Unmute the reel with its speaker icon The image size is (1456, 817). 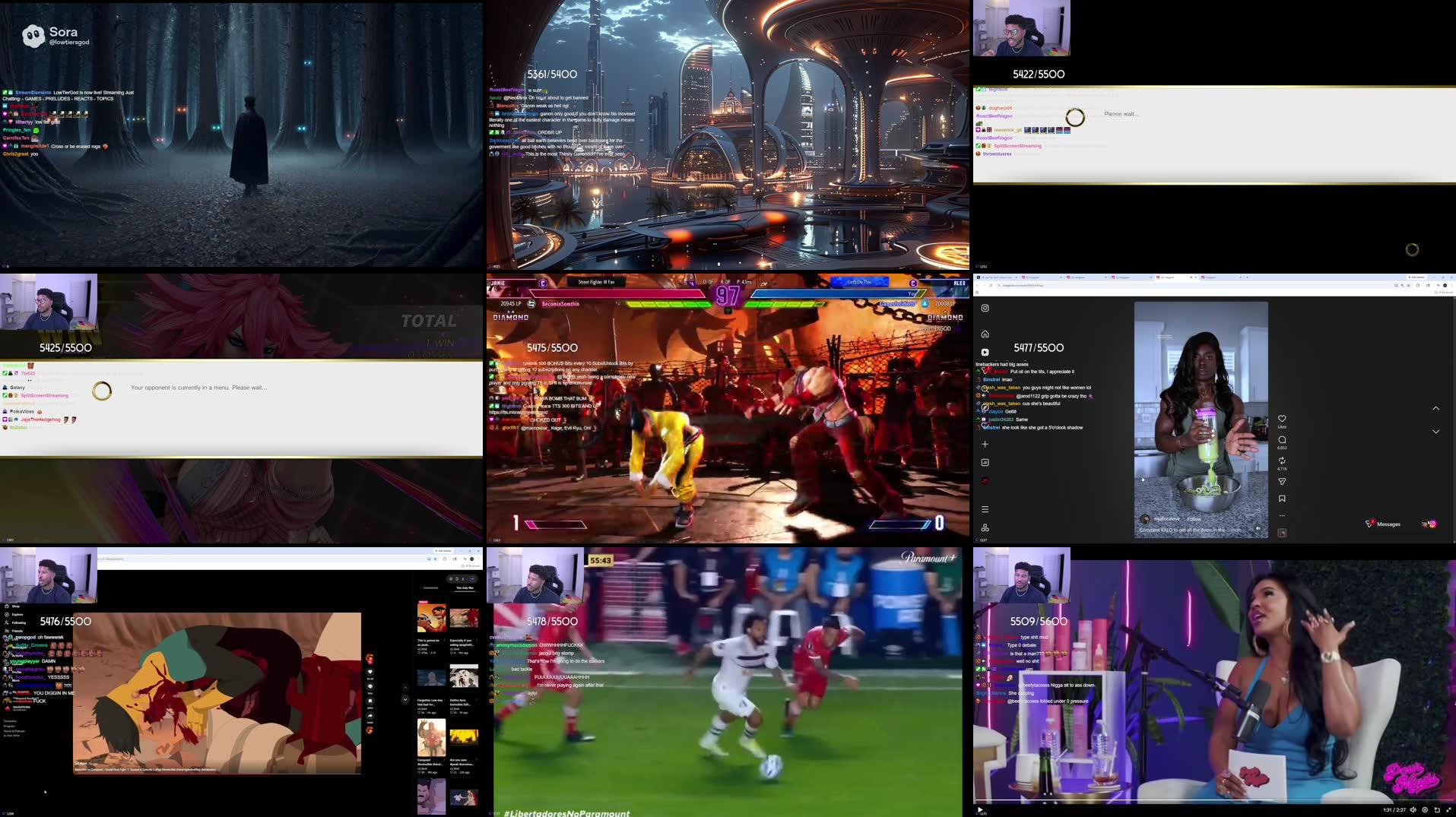click(x=1258, y=528)
